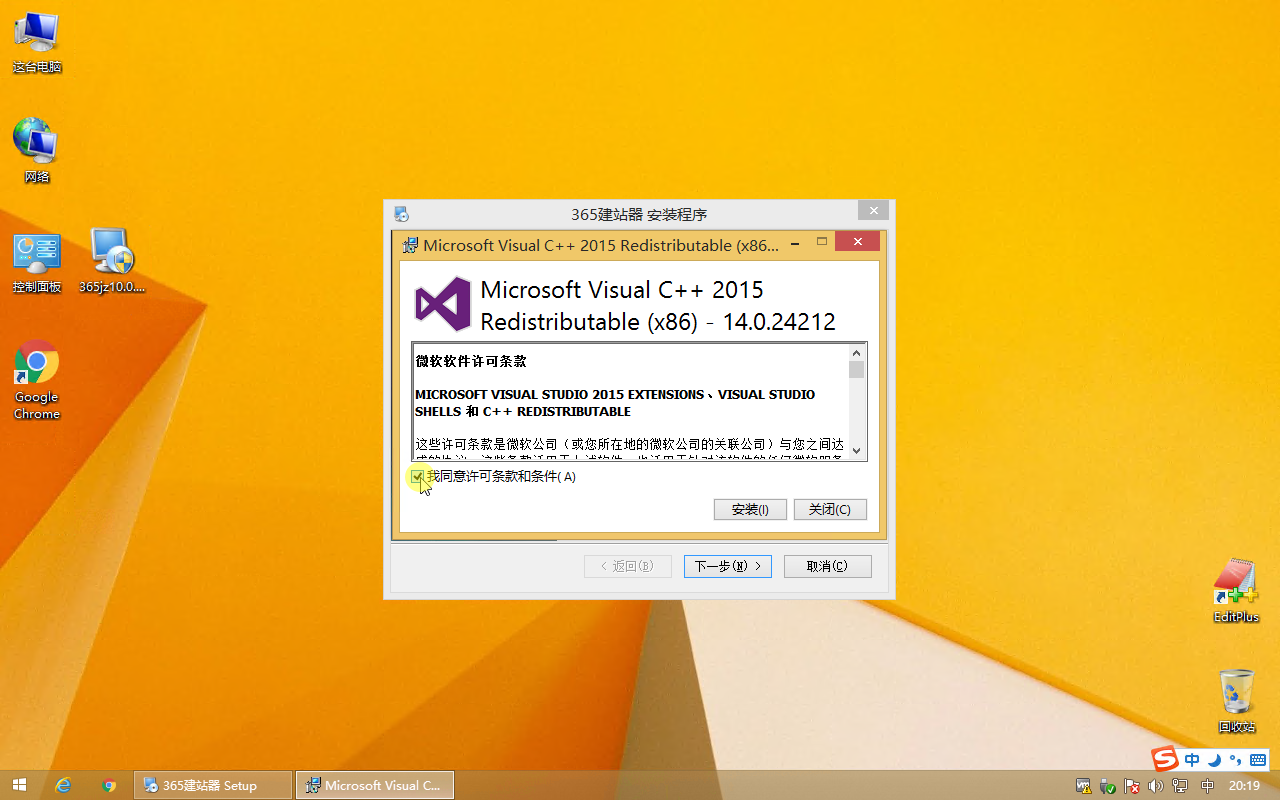
Task: Select the 365jz10.0 installer desktop icon
Action: [x=112, y=262]
